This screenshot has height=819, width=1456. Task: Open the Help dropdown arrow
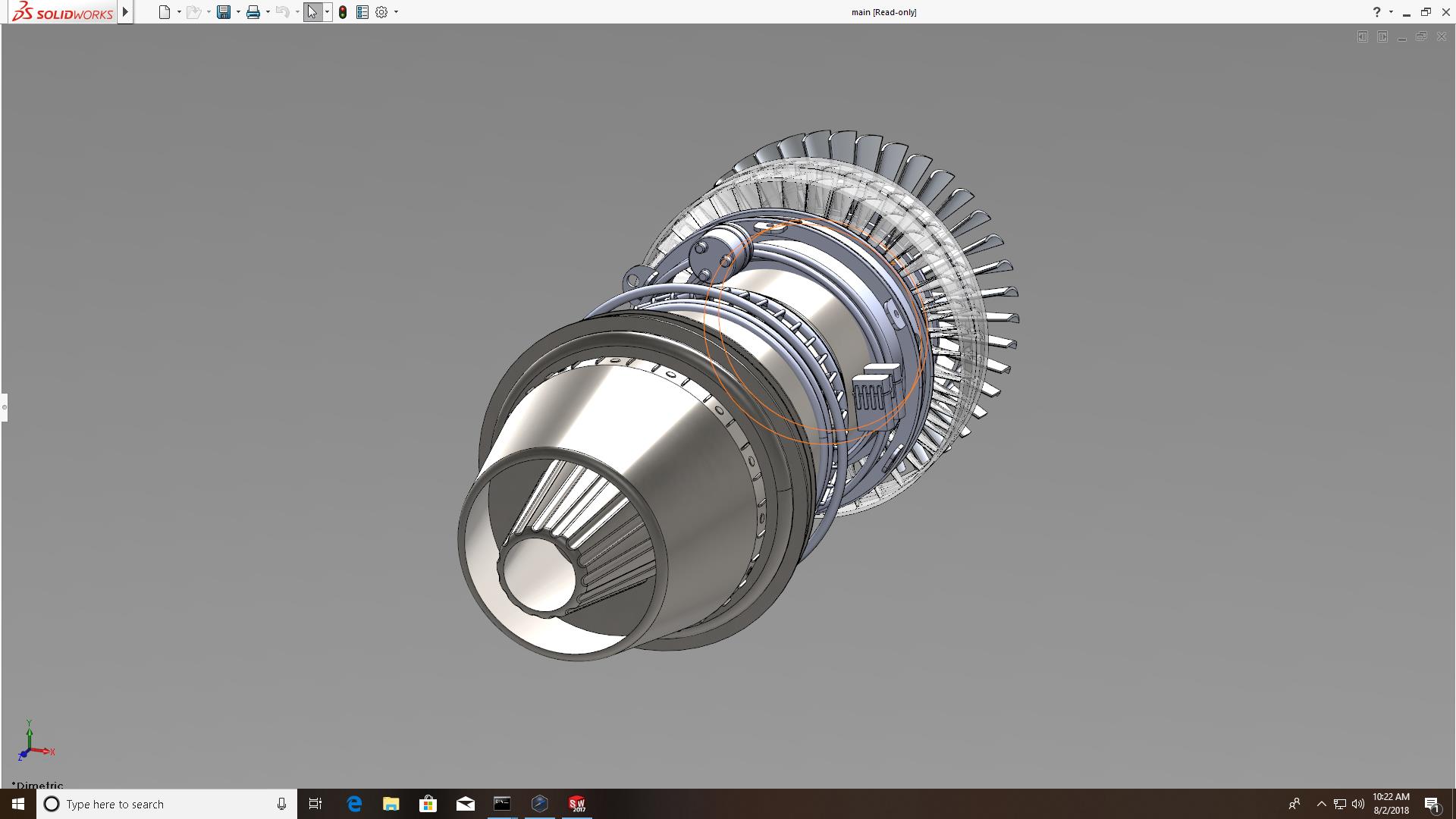tap(1391, 12)
